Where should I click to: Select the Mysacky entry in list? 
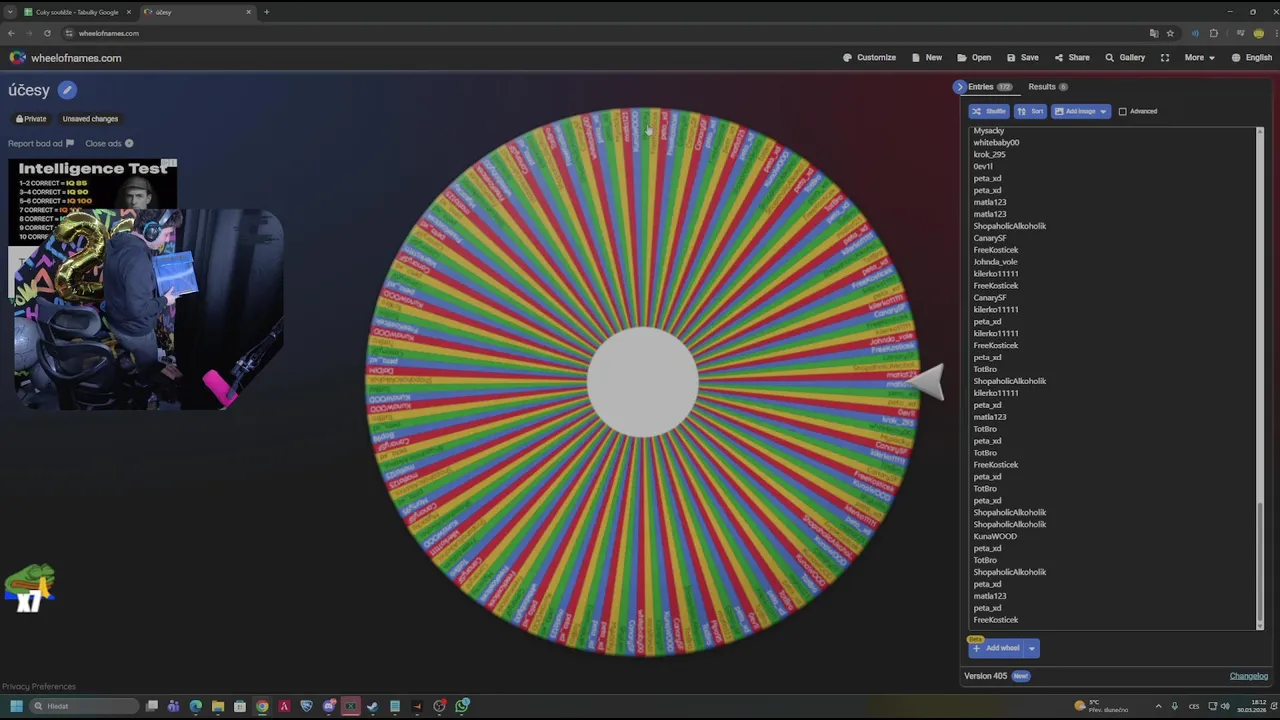click(x=989, y=131)
